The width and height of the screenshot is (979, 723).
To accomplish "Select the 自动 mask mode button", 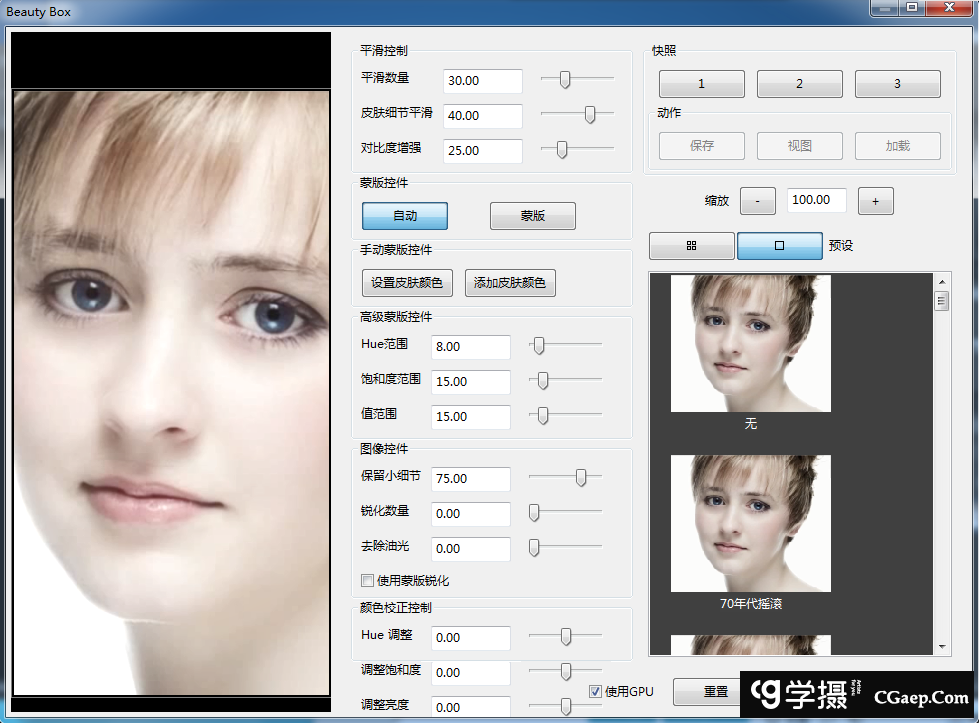I will tap(404, 216).
